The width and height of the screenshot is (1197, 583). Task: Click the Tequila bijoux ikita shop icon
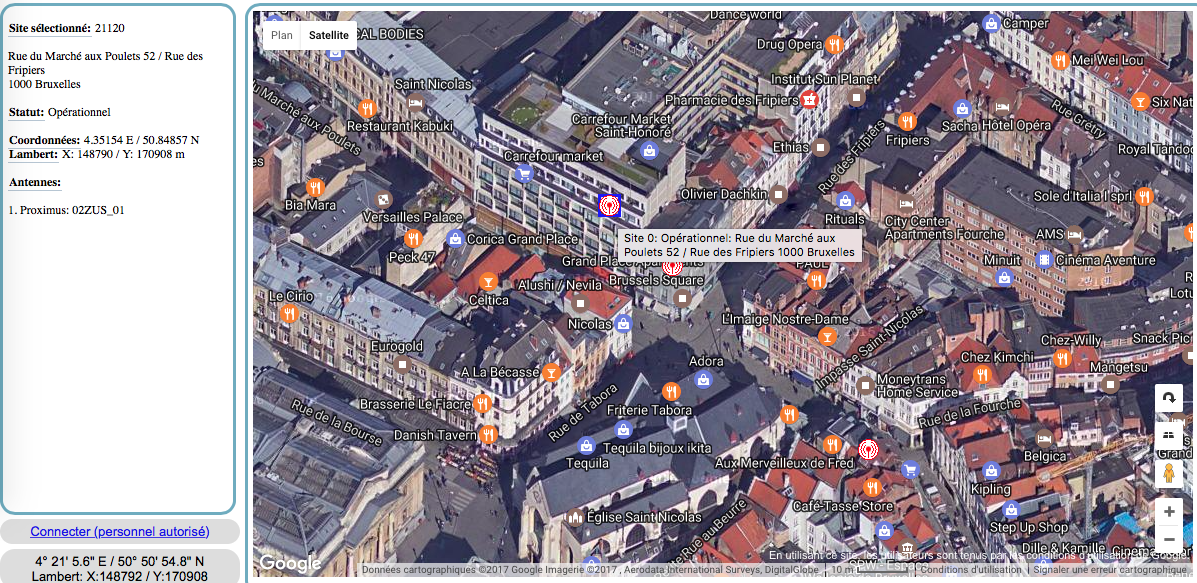pyautogui.click(x=624, y=430)
